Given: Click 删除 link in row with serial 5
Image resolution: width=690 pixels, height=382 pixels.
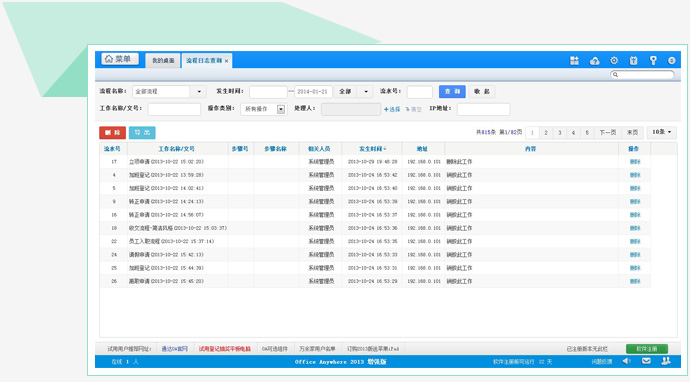Looking at the screenshot, I should [635, 188].
